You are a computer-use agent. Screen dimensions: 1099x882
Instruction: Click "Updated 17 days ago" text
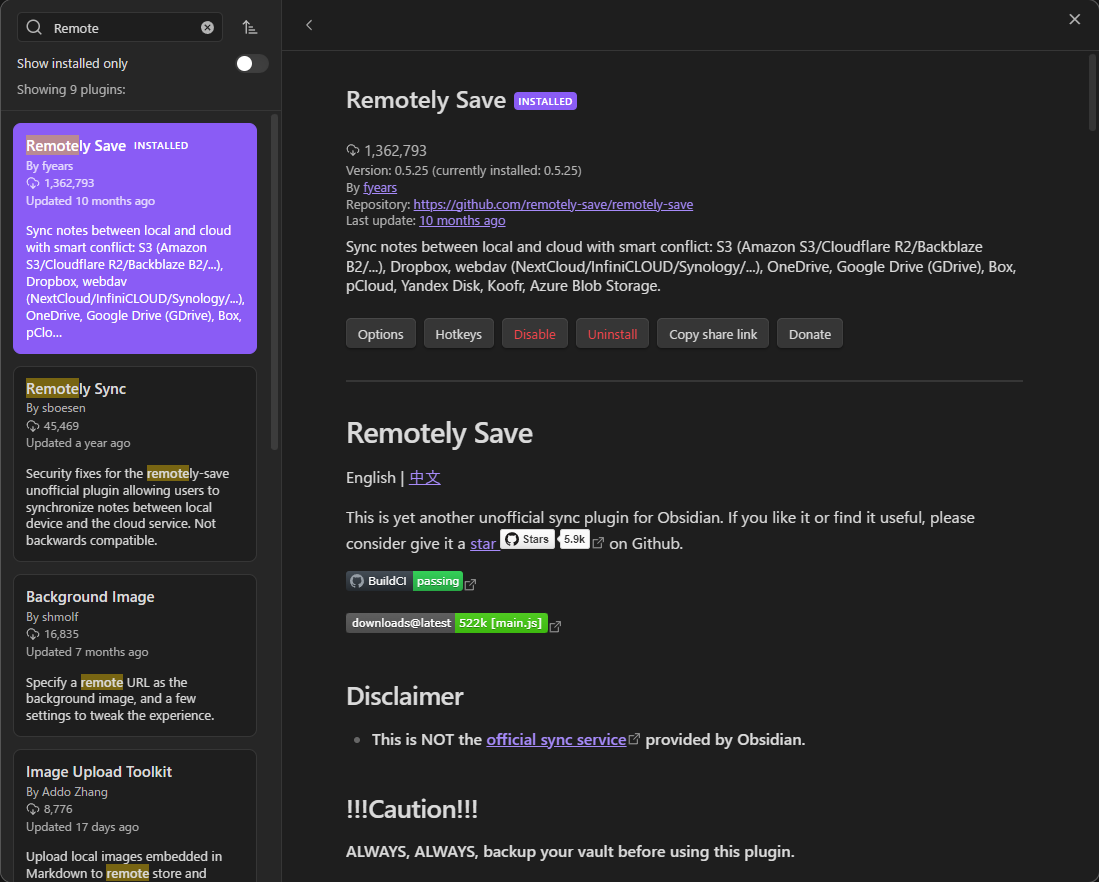click(x=82, y=827)
